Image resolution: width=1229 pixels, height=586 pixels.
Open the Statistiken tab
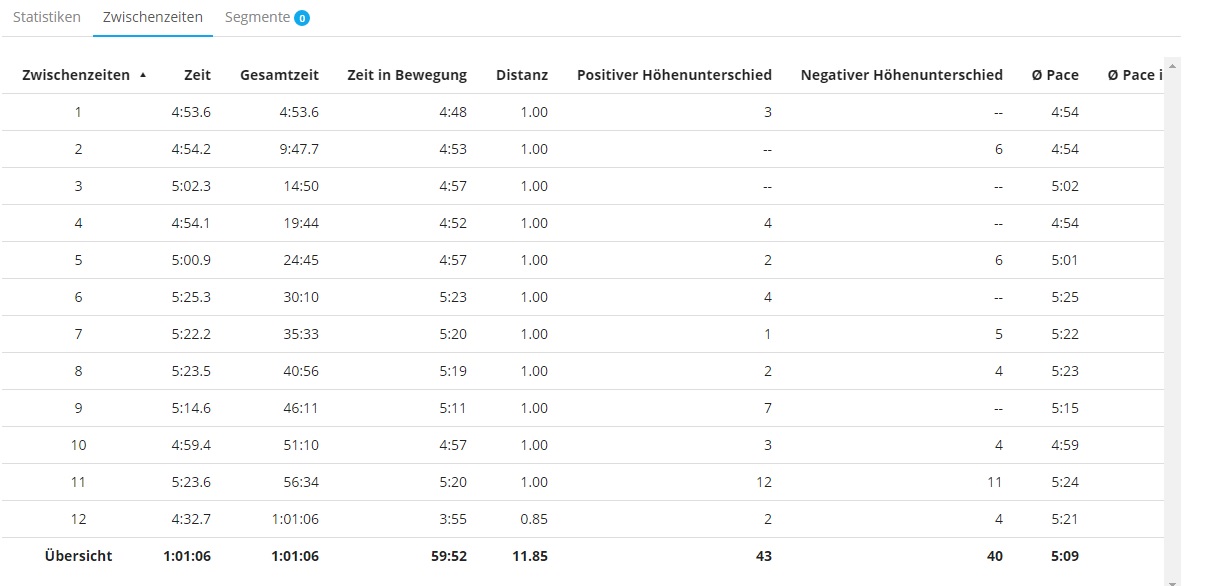46,18
